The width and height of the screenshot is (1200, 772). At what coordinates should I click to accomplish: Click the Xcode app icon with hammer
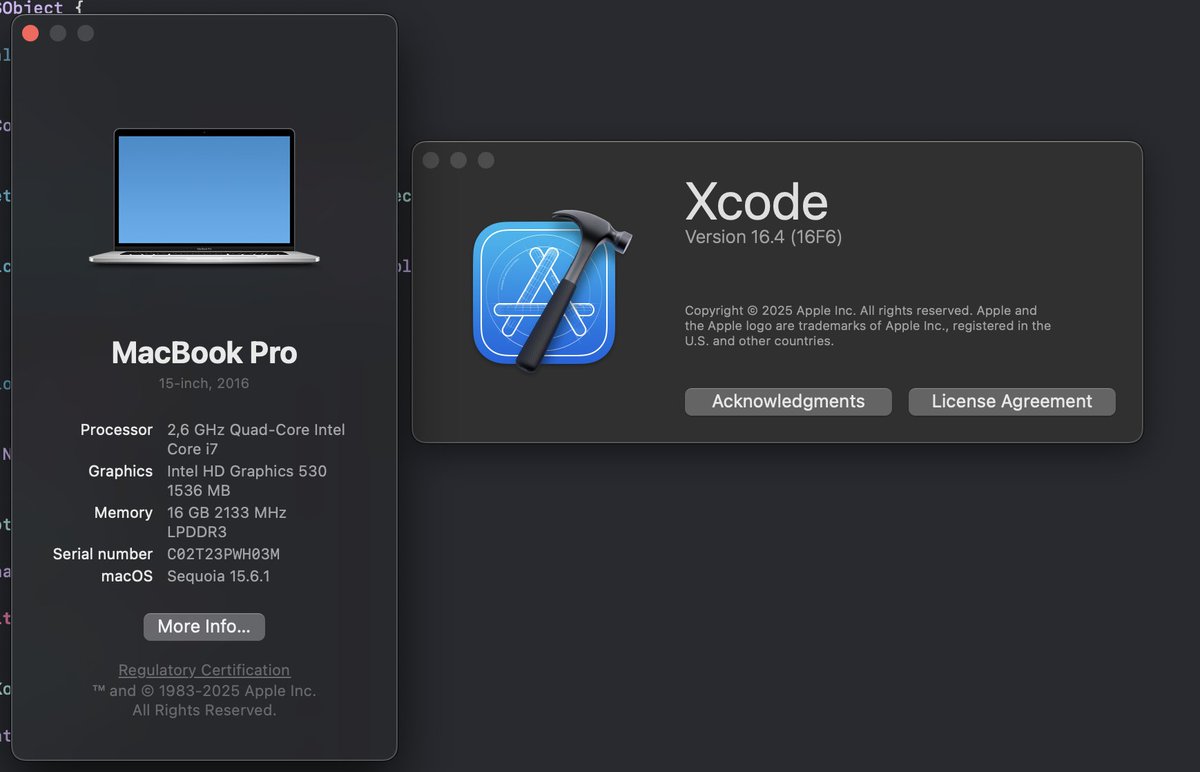coord(551,291)
